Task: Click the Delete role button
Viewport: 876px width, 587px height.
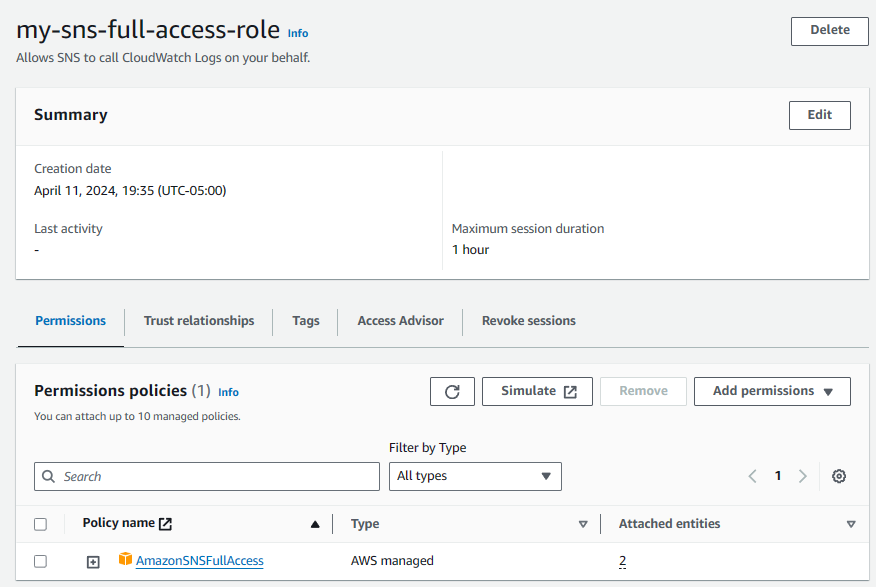Action: click(830, 31)
